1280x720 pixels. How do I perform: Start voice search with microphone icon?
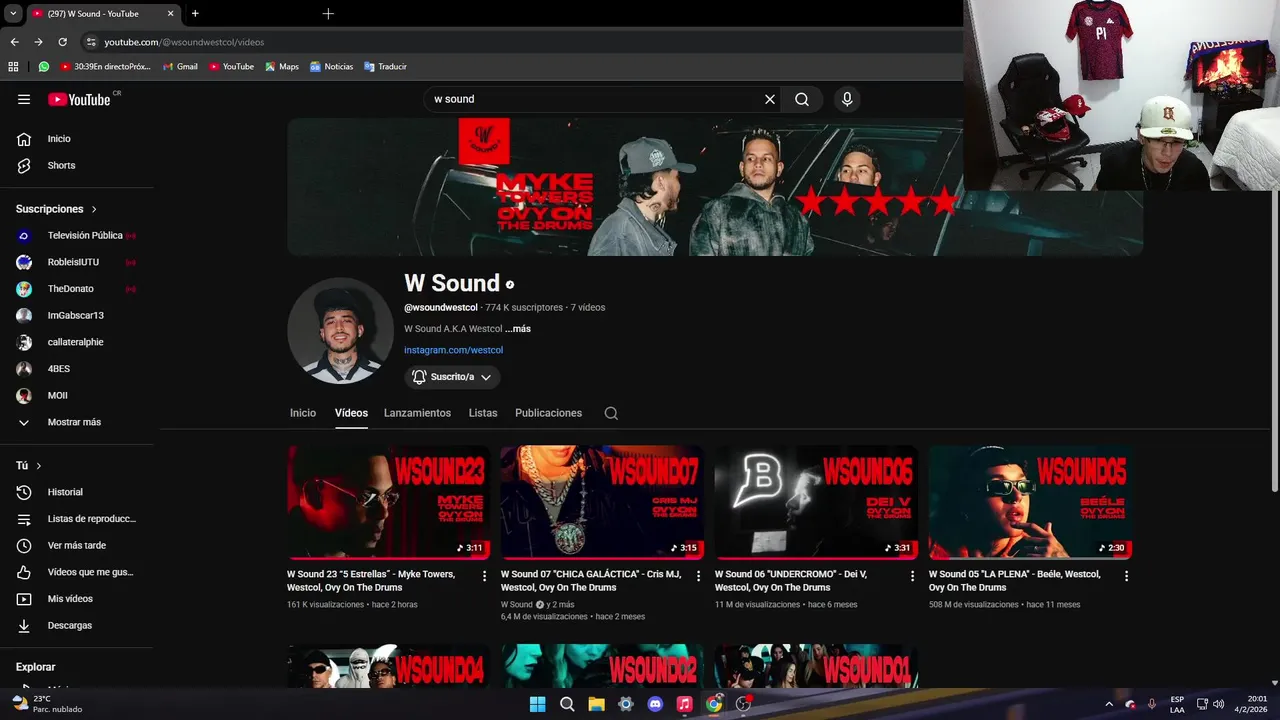[x=847, y=99]
